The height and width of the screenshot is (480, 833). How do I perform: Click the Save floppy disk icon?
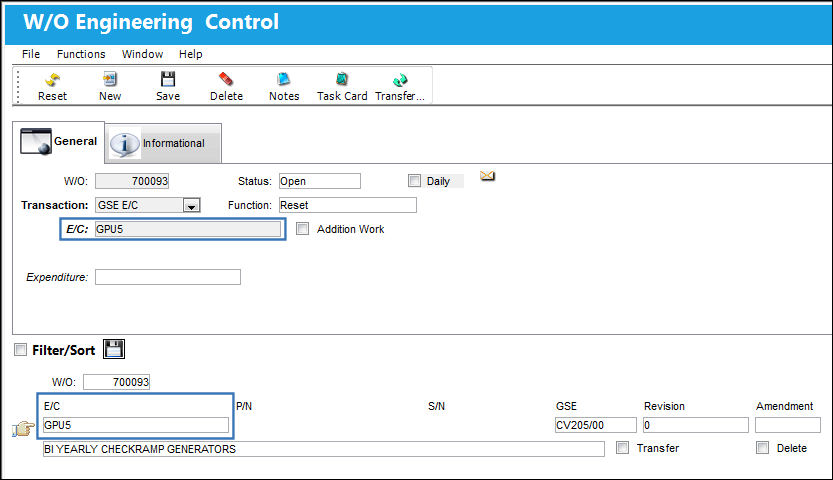[x=168, y=80]
